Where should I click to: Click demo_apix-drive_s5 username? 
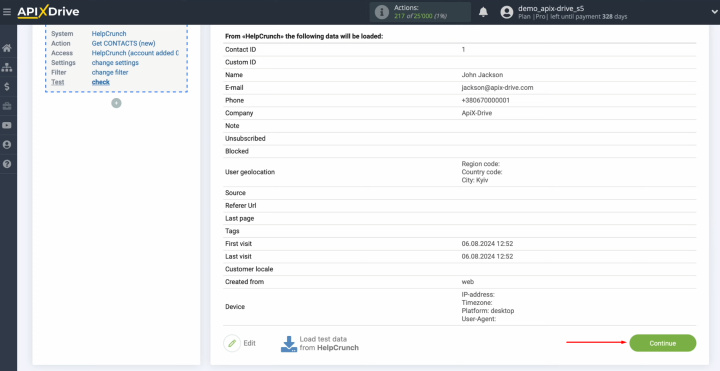click(x=551, y=8)
